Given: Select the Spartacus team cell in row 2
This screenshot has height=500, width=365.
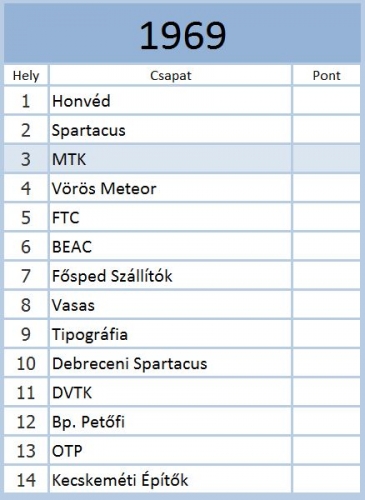Looking at the screenshot, I should coord(170,130).
